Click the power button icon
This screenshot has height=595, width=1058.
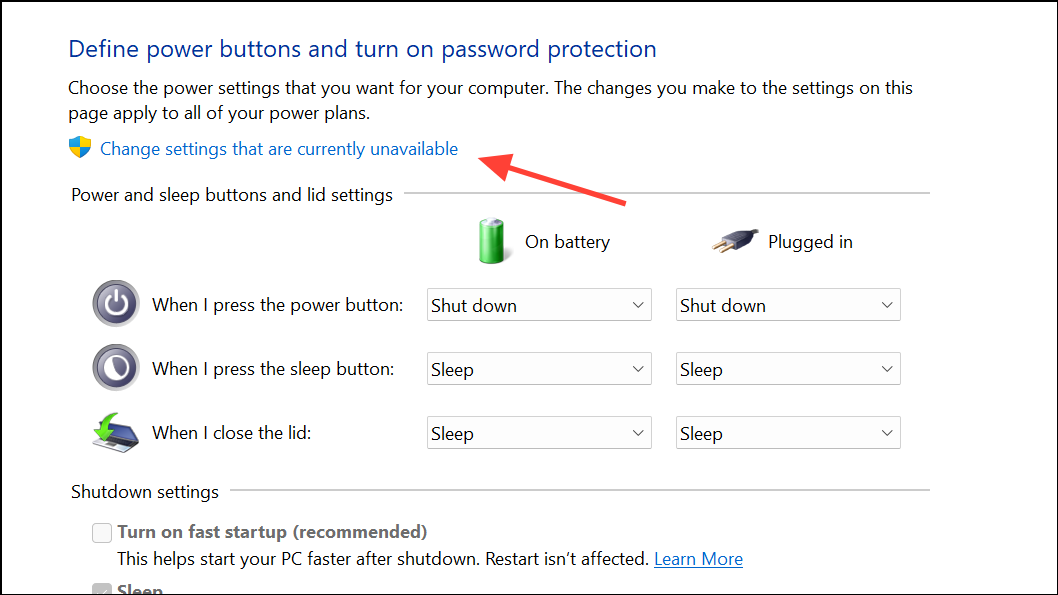coord(115,303)
